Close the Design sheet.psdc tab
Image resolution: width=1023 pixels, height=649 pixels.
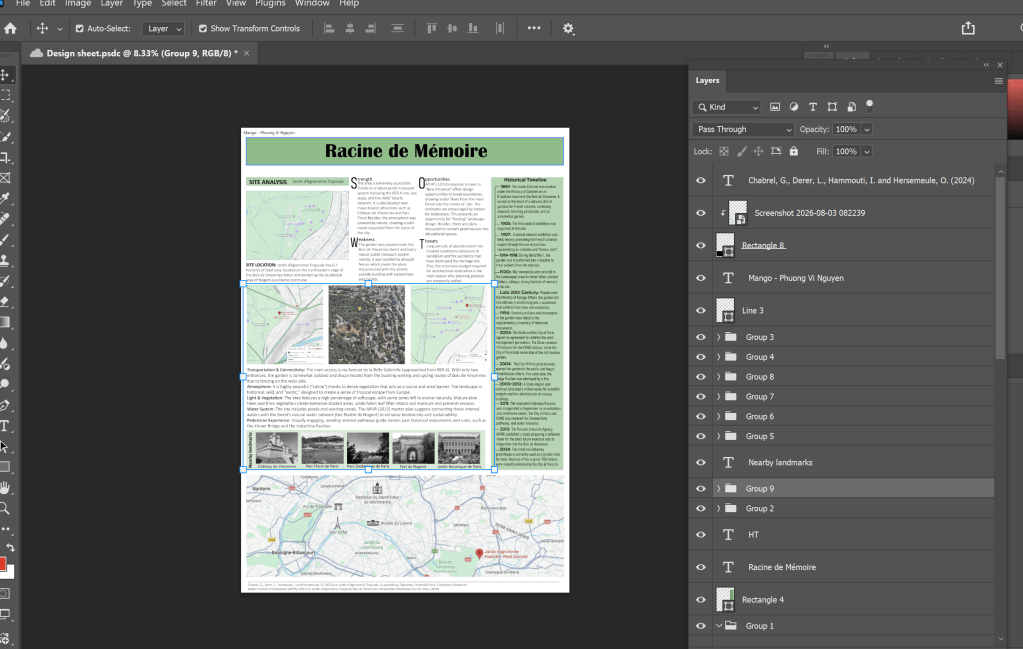click(x=247, y=53)
